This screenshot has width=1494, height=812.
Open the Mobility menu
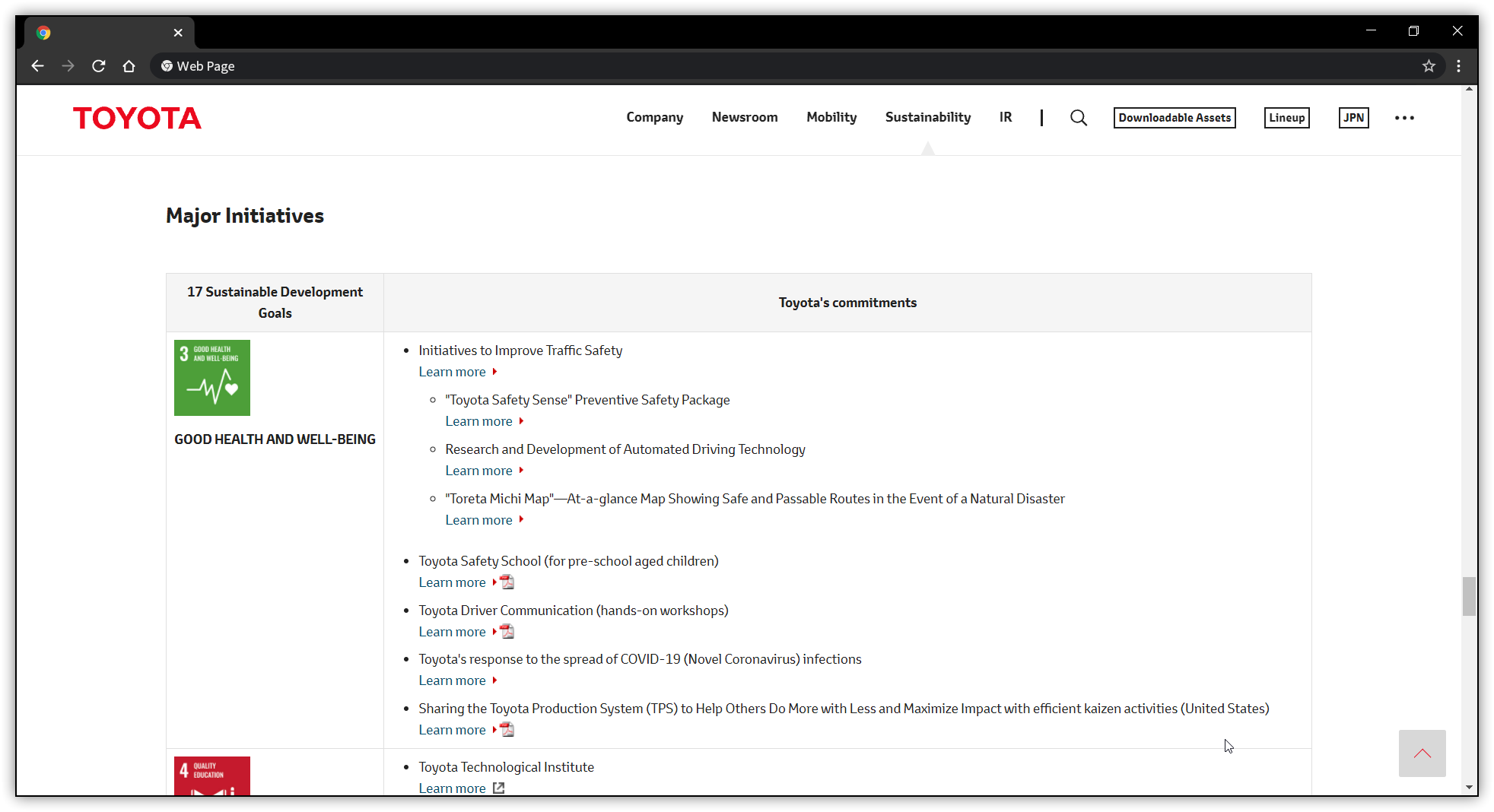click(831, 117)
